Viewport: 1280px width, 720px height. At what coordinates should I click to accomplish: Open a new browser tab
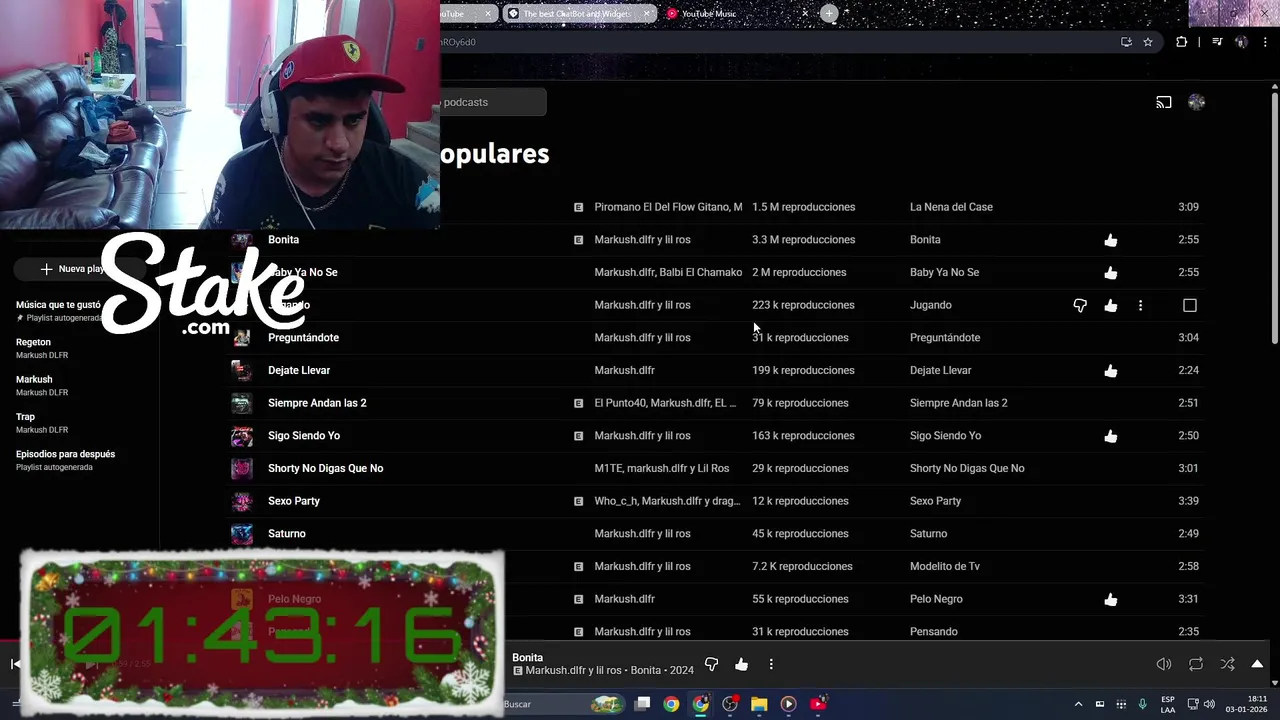(x=829, y=13)
